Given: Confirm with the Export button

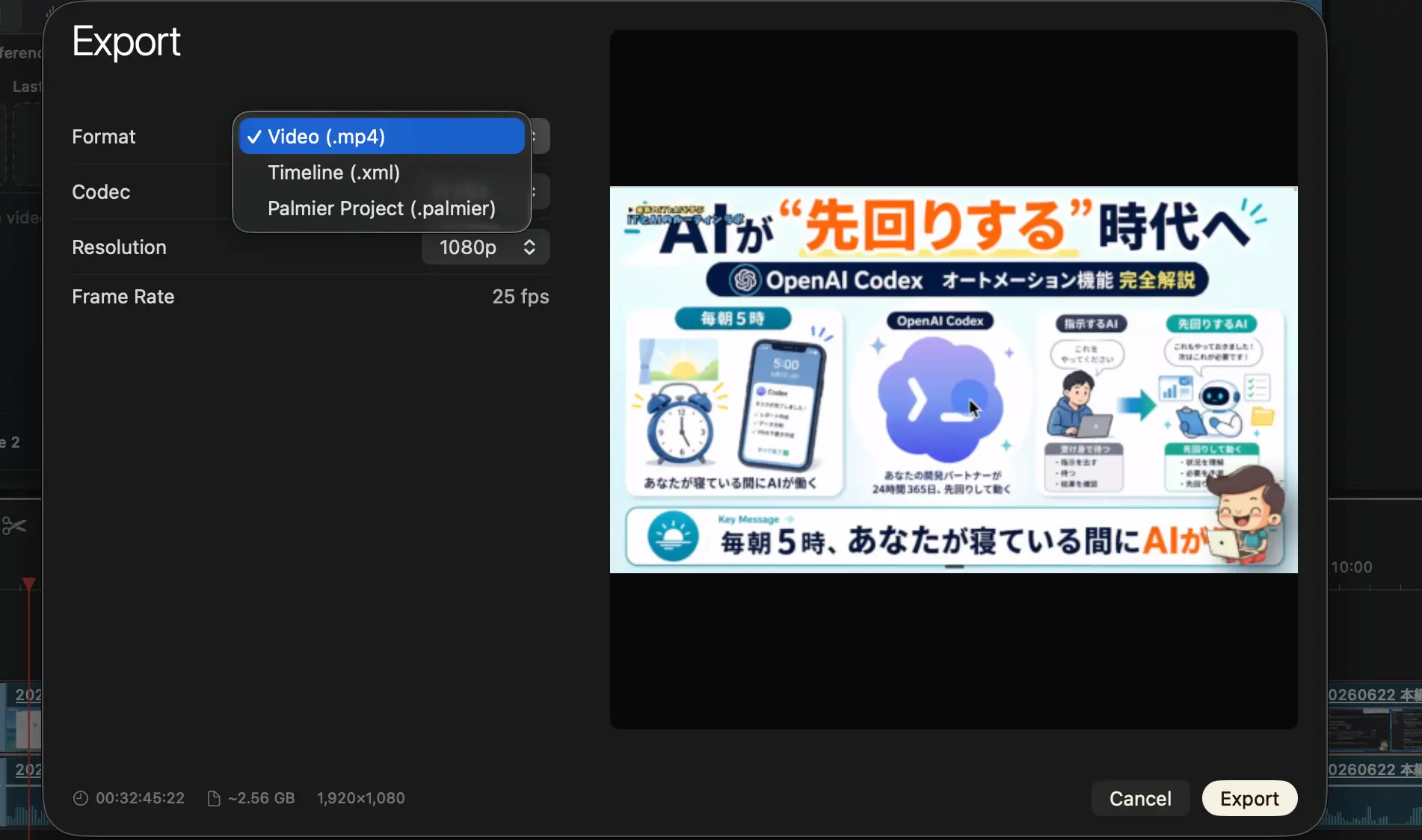Looking at the screenshot, I should click(1249, 798).
